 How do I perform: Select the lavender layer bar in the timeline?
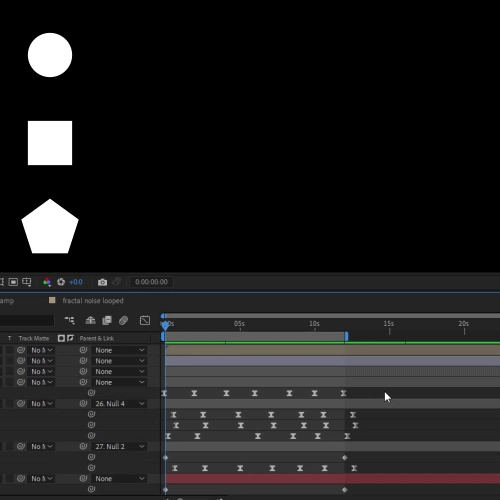point(333,361)
